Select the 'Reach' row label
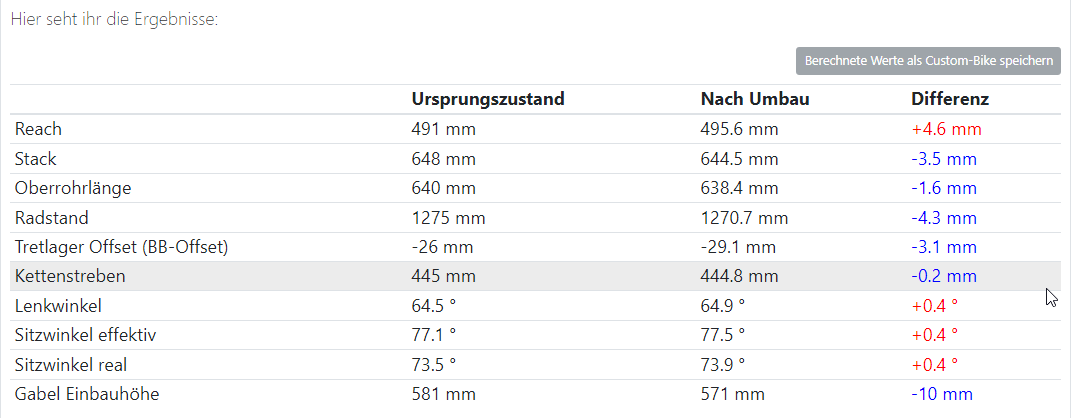 pyautogui.click(x=38, y=129)
